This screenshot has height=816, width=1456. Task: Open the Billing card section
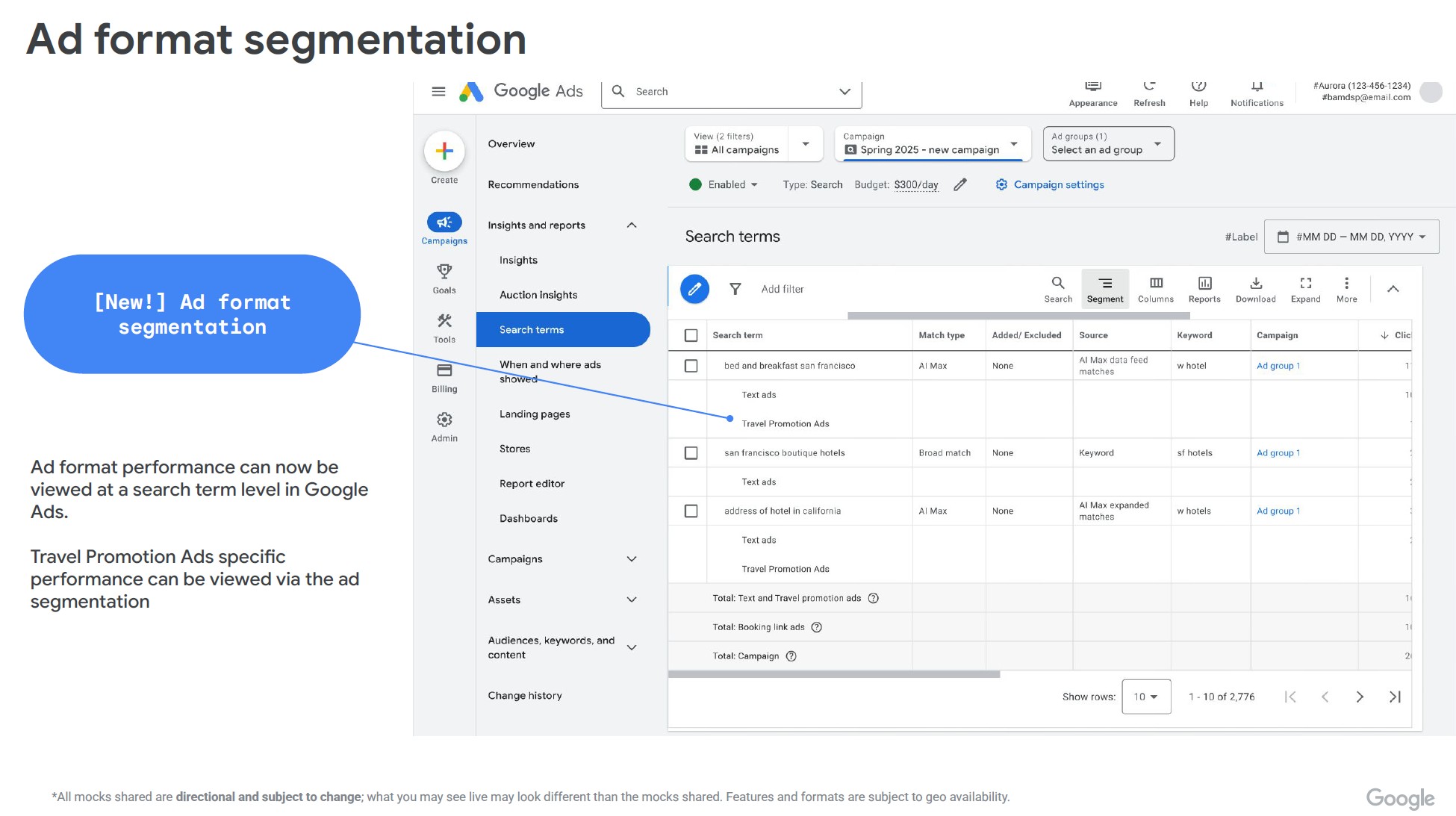(444, 378)
